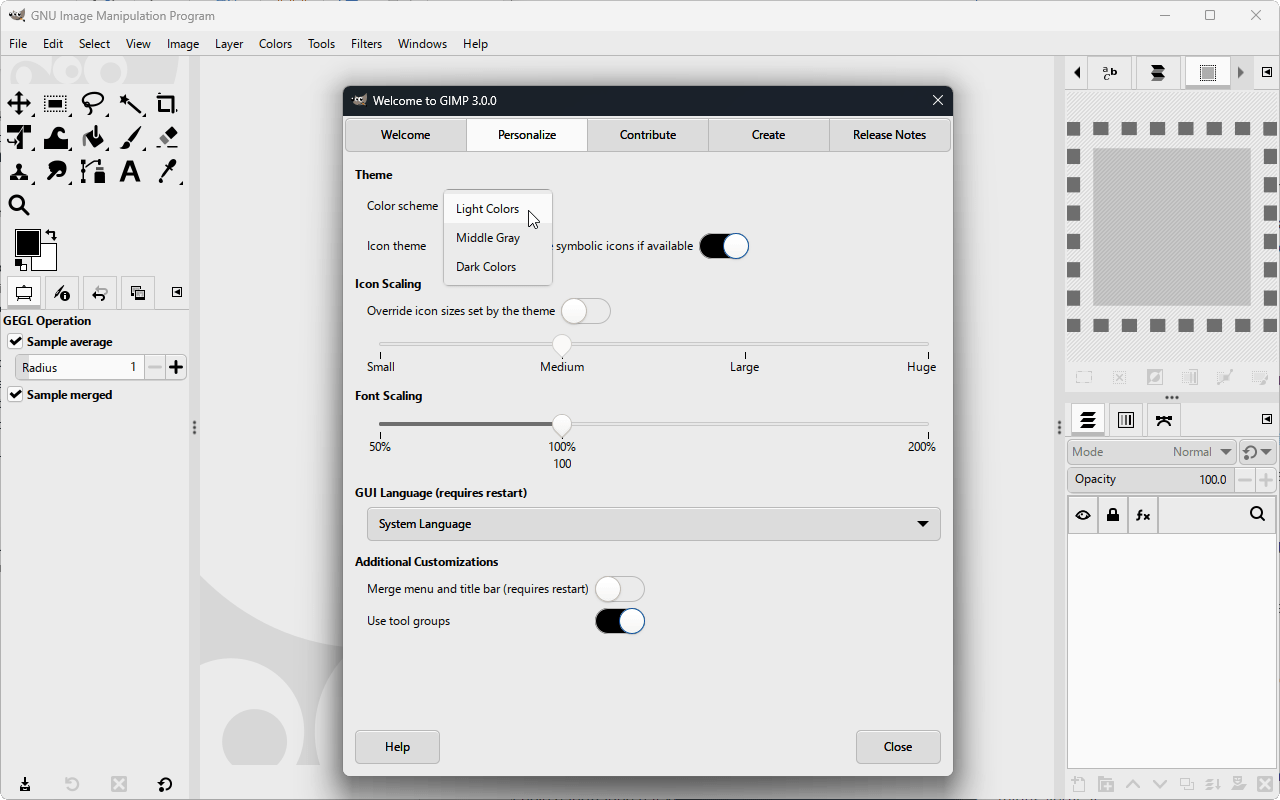Select the Rectangle Select tool
Image resolution: width=1280 pixels, height=800 pixels.
point(56,103)
